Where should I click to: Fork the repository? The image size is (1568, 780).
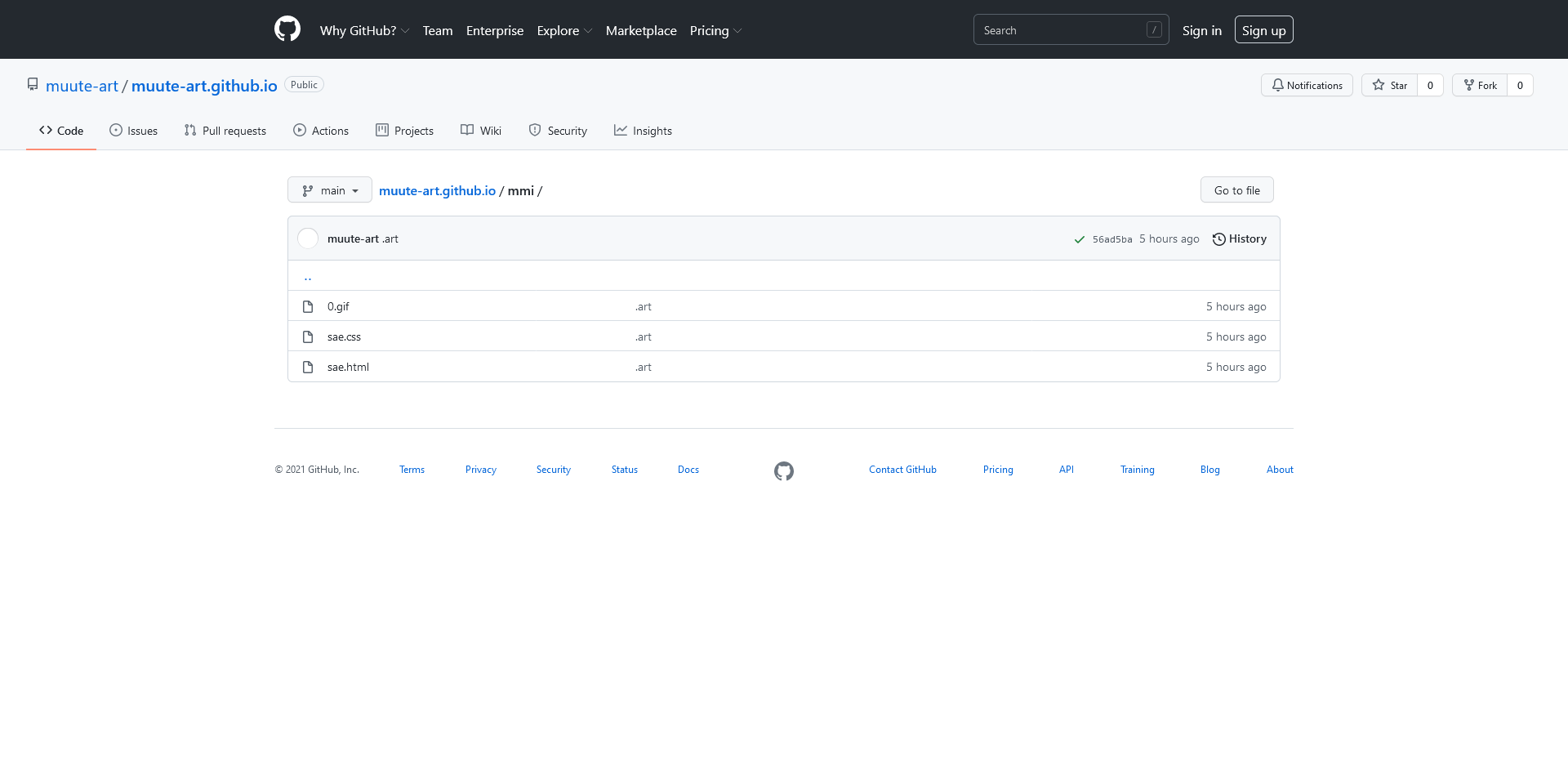pos(1480,85)
